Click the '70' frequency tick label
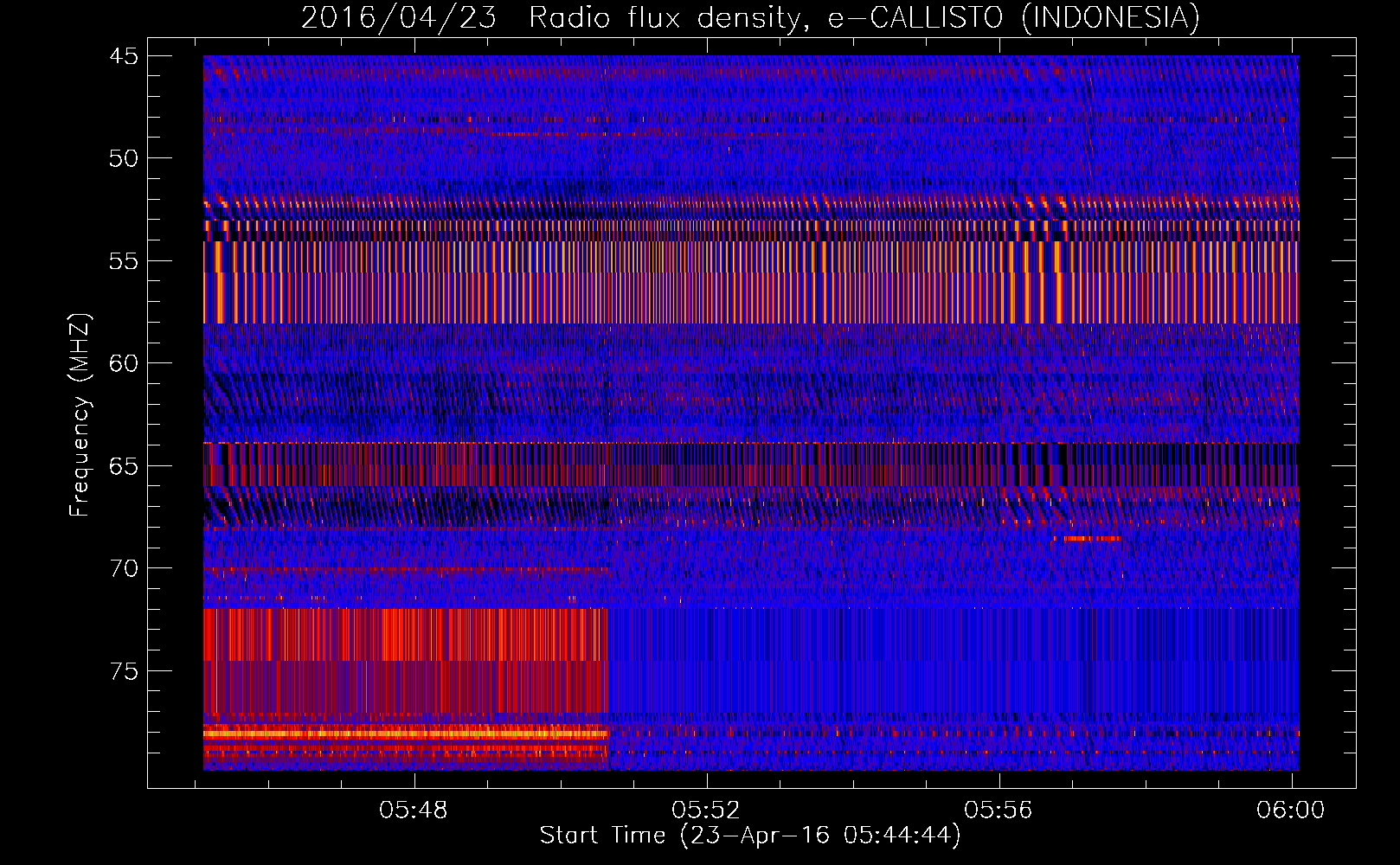The width and height of the screenshot is (1400, 865). (x=124, y=568)
